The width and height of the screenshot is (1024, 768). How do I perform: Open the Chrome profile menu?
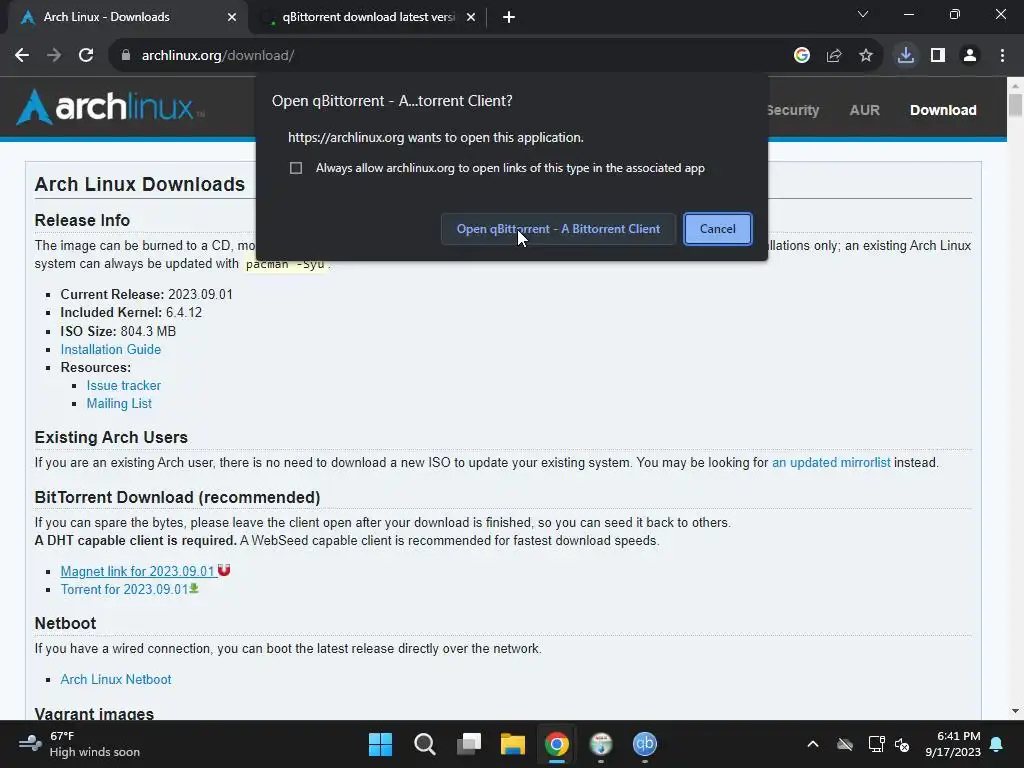(x=970, y=56)
